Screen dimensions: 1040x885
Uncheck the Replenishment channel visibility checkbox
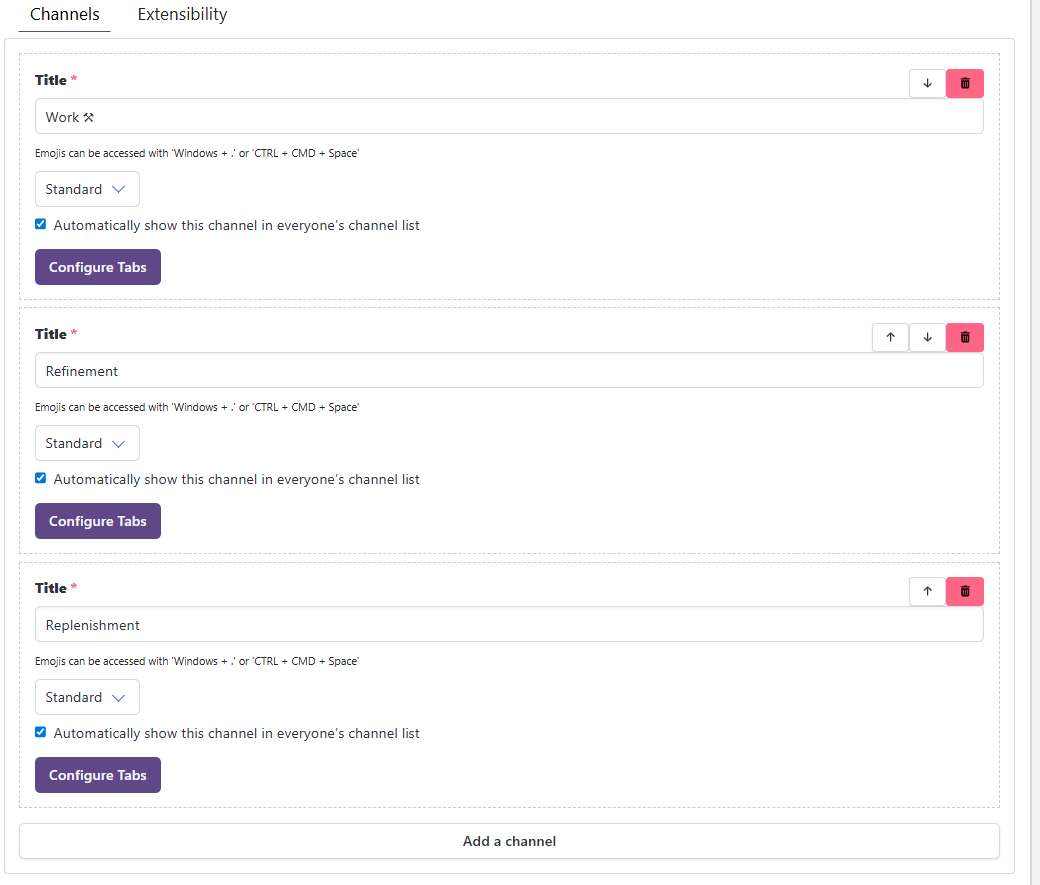point(40,732)
